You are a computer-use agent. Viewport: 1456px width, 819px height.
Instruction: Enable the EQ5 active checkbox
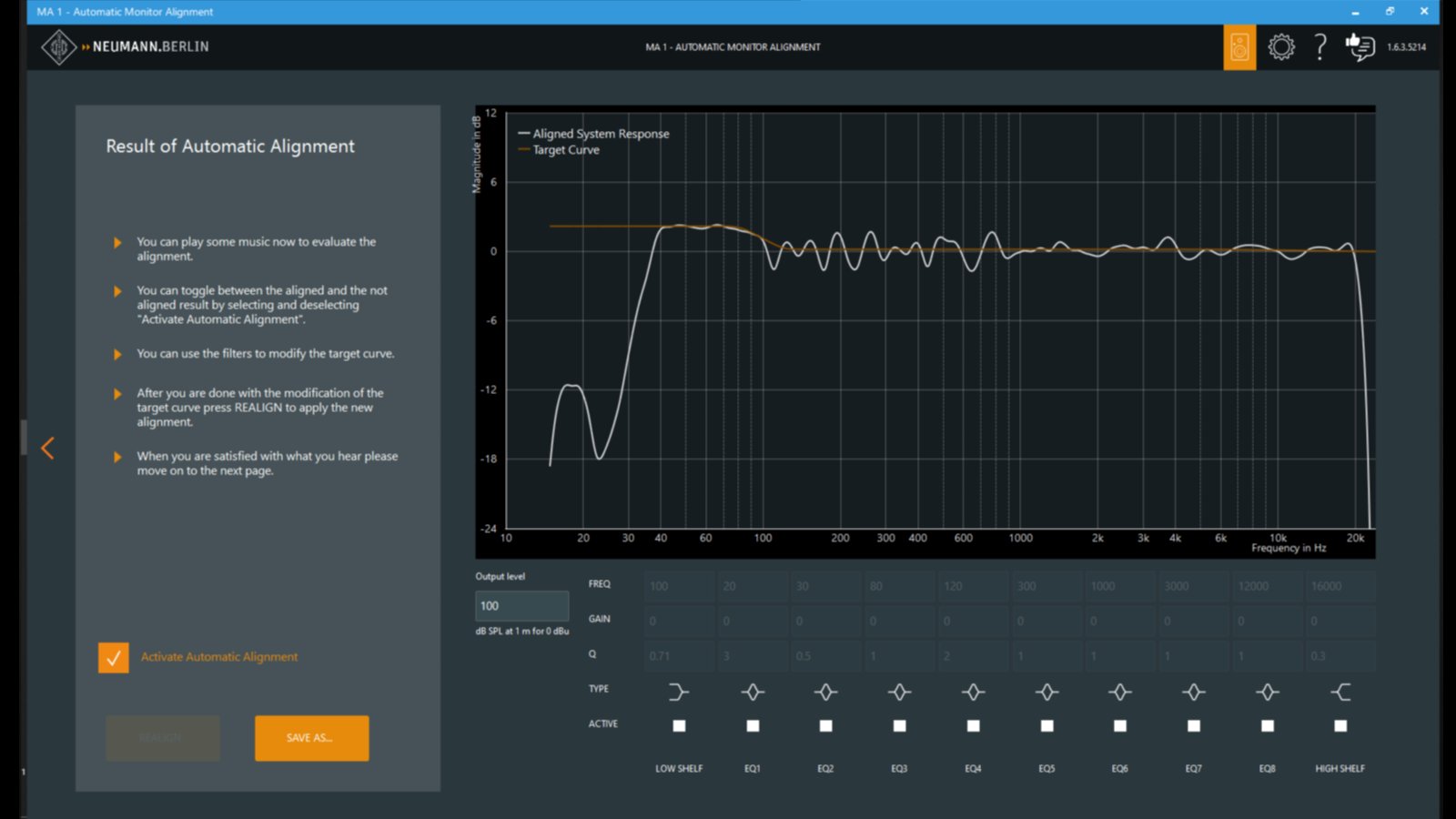(x=1046, y=725)
